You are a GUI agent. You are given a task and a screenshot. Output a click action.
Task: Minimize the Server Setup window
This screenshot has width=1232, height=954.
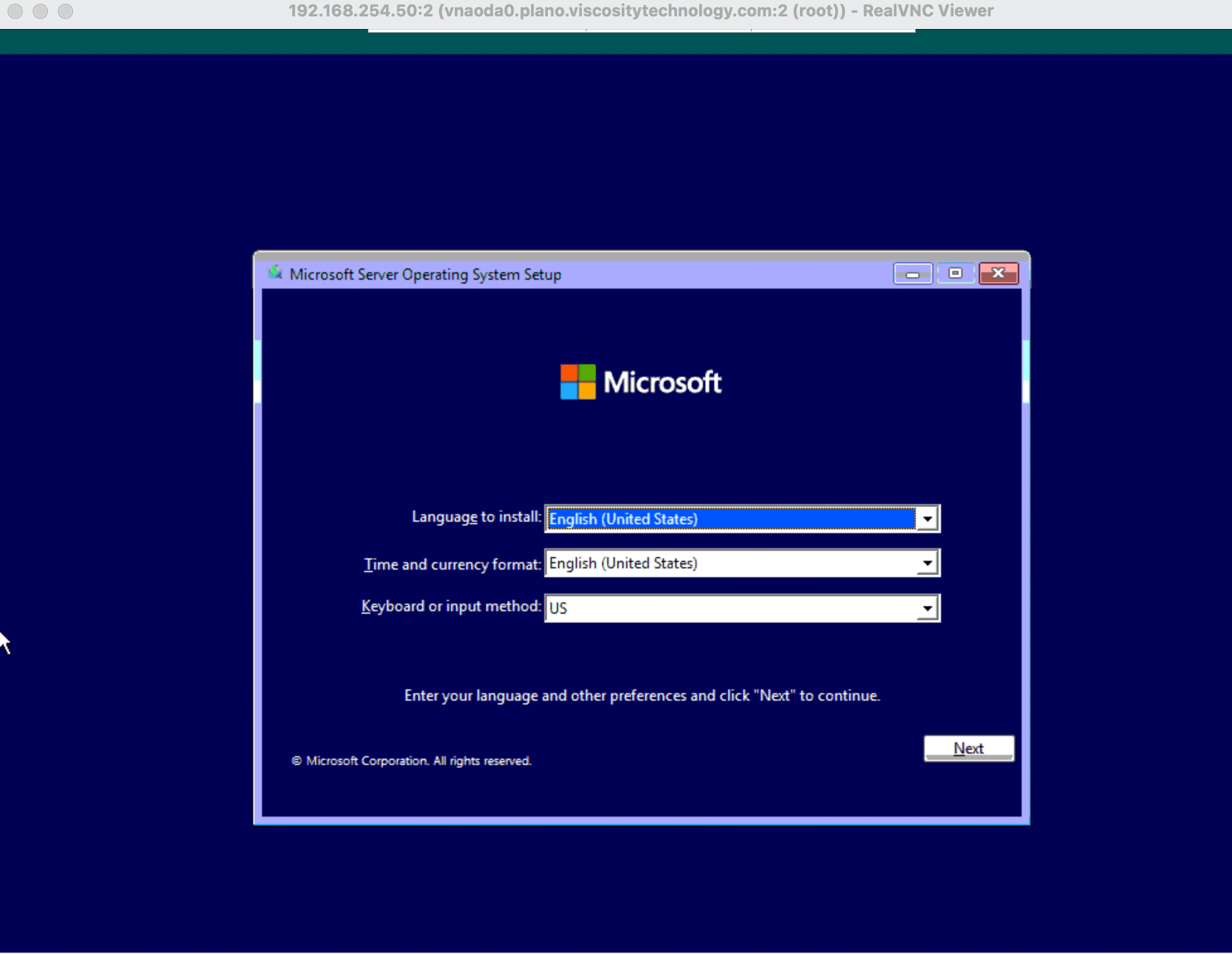pyautogui.click(x=913, y=273)
